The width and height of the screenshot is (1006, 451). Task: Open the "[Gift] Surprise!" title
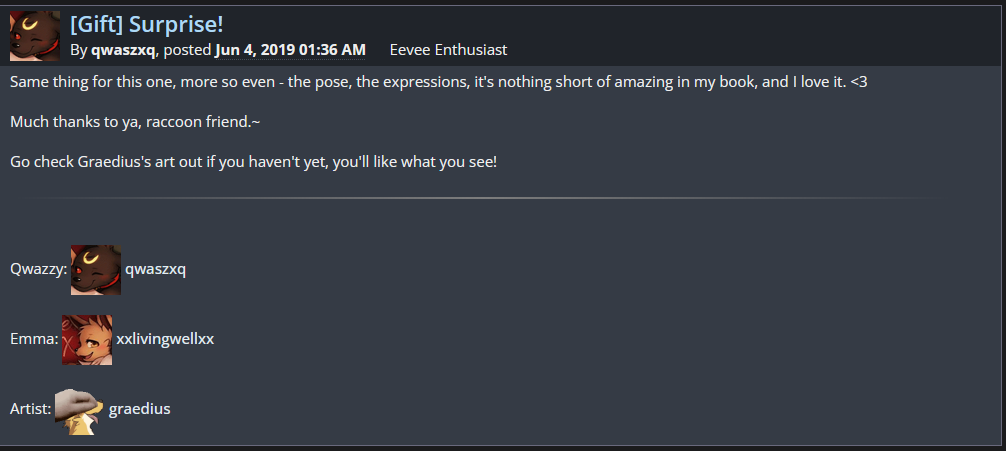tap(146, 23)
